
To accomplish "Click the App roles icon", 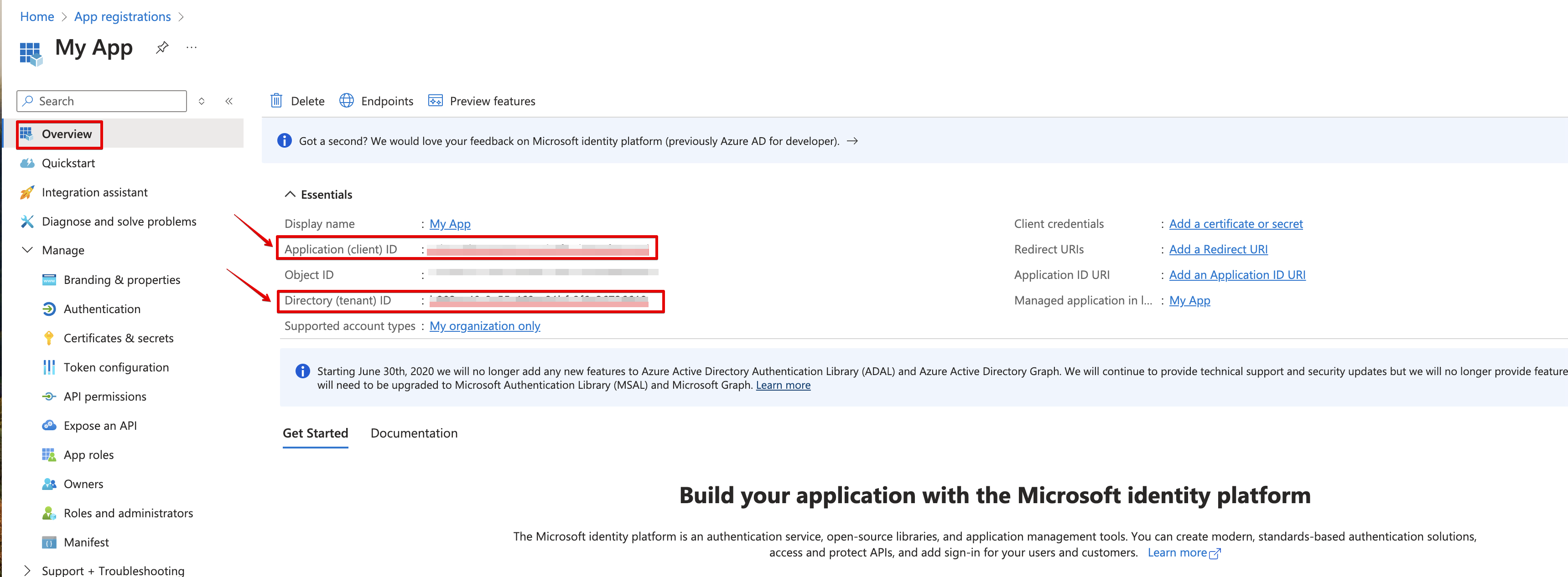I will coord(49,455).
